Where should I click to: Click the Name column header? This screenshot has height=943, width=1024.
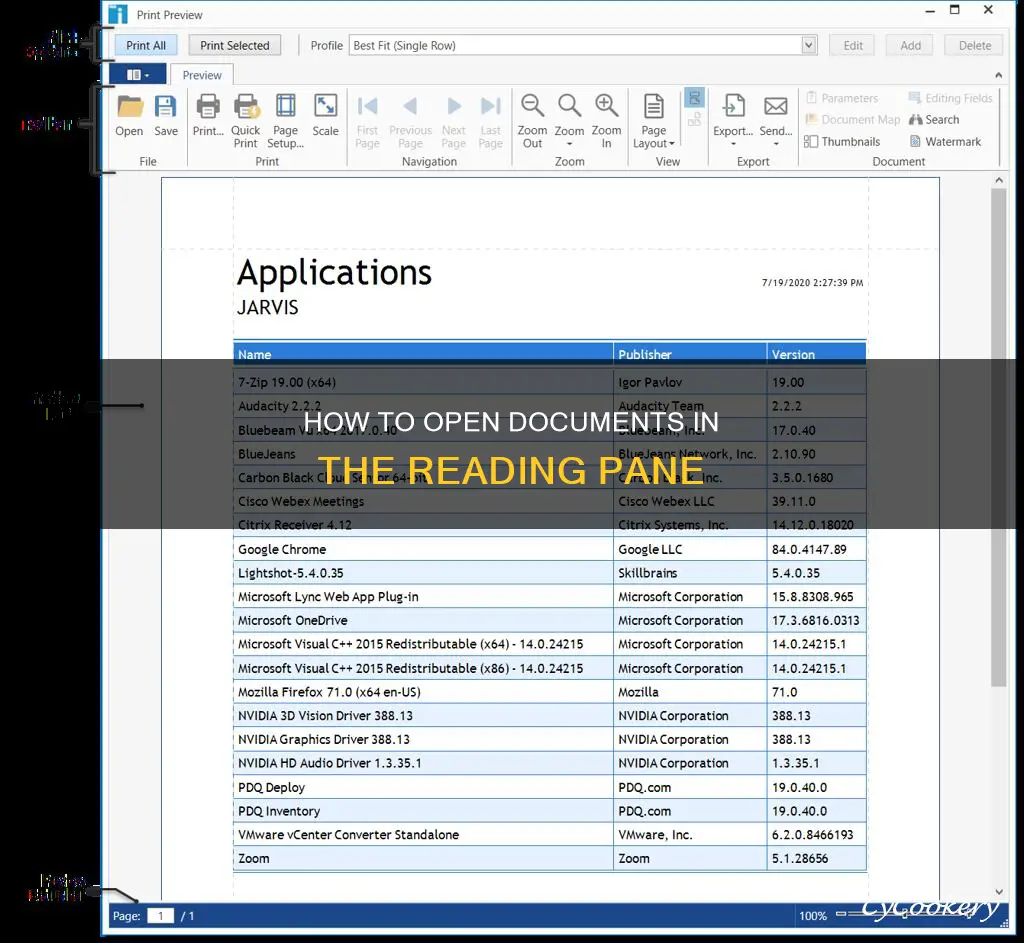click(x=423, y=354)
